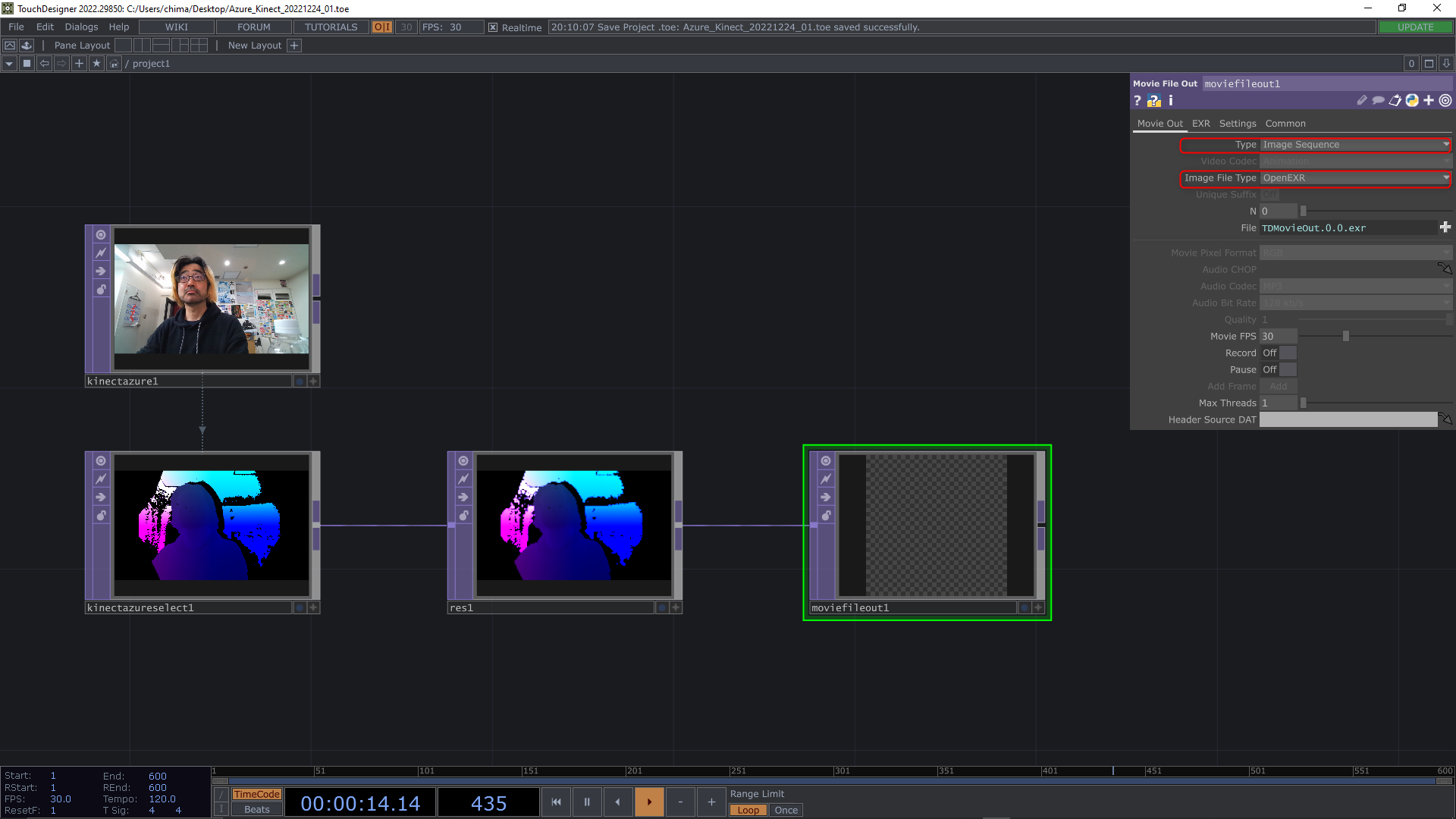
Task: Open the pane type dropdown arrow near project1
Action: [8, 64]
